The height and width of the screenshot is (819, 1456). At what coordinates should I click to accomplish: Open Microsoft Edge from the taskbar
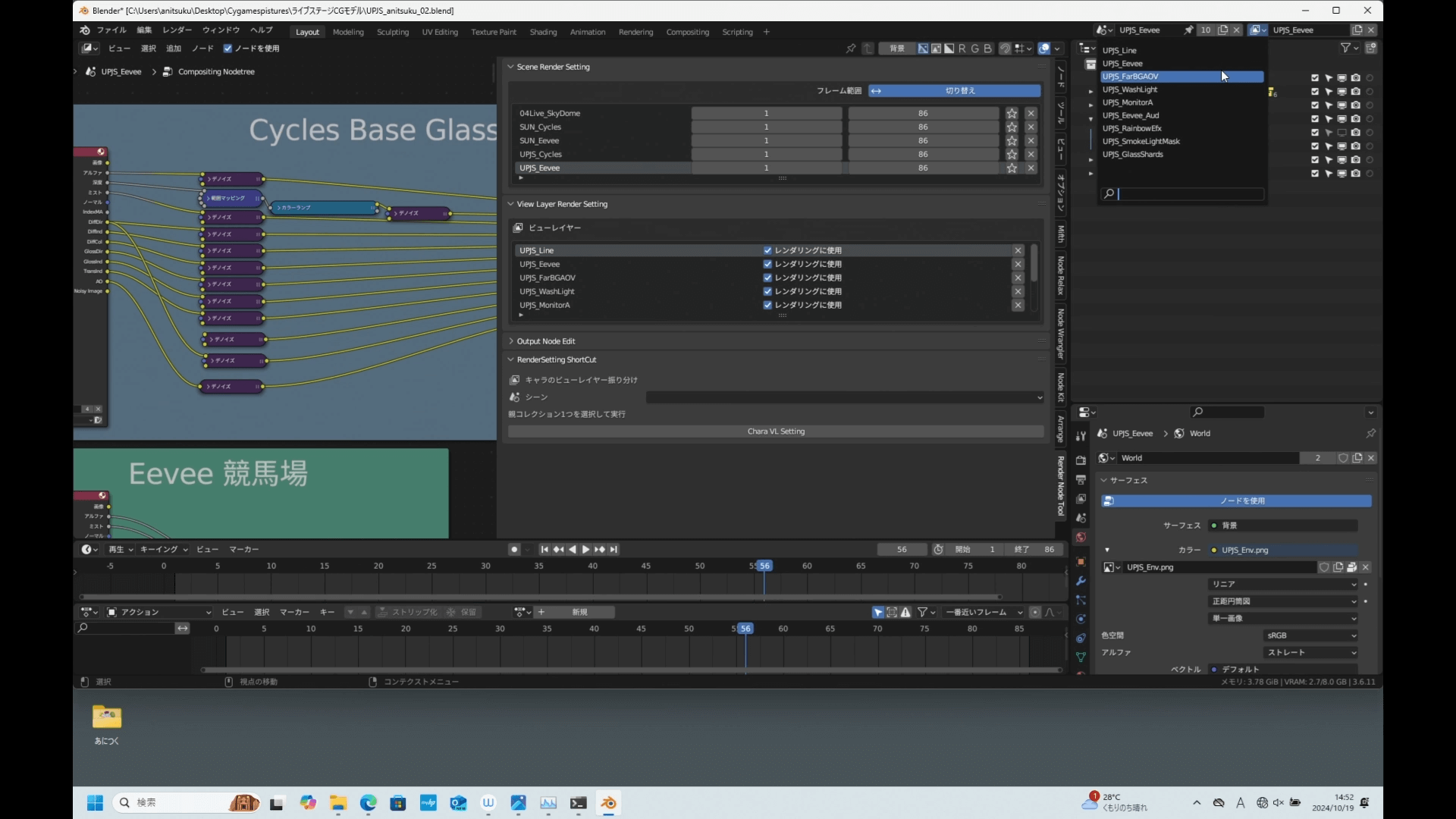point(368,803)
